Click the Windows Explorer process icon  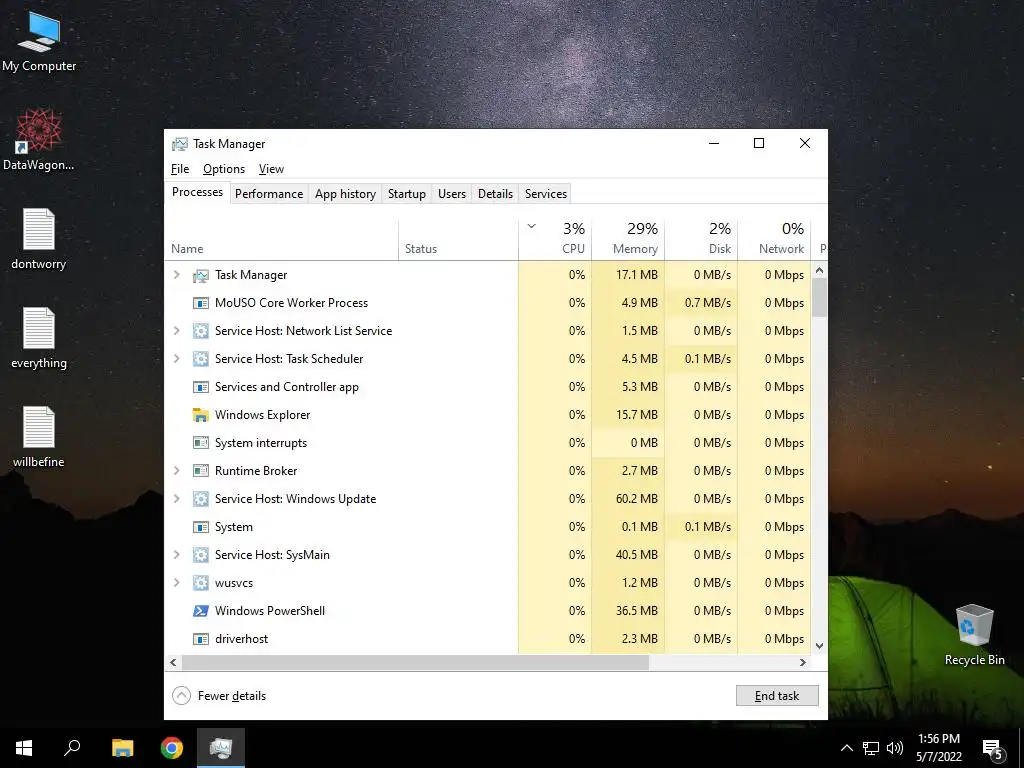[200, 415]
